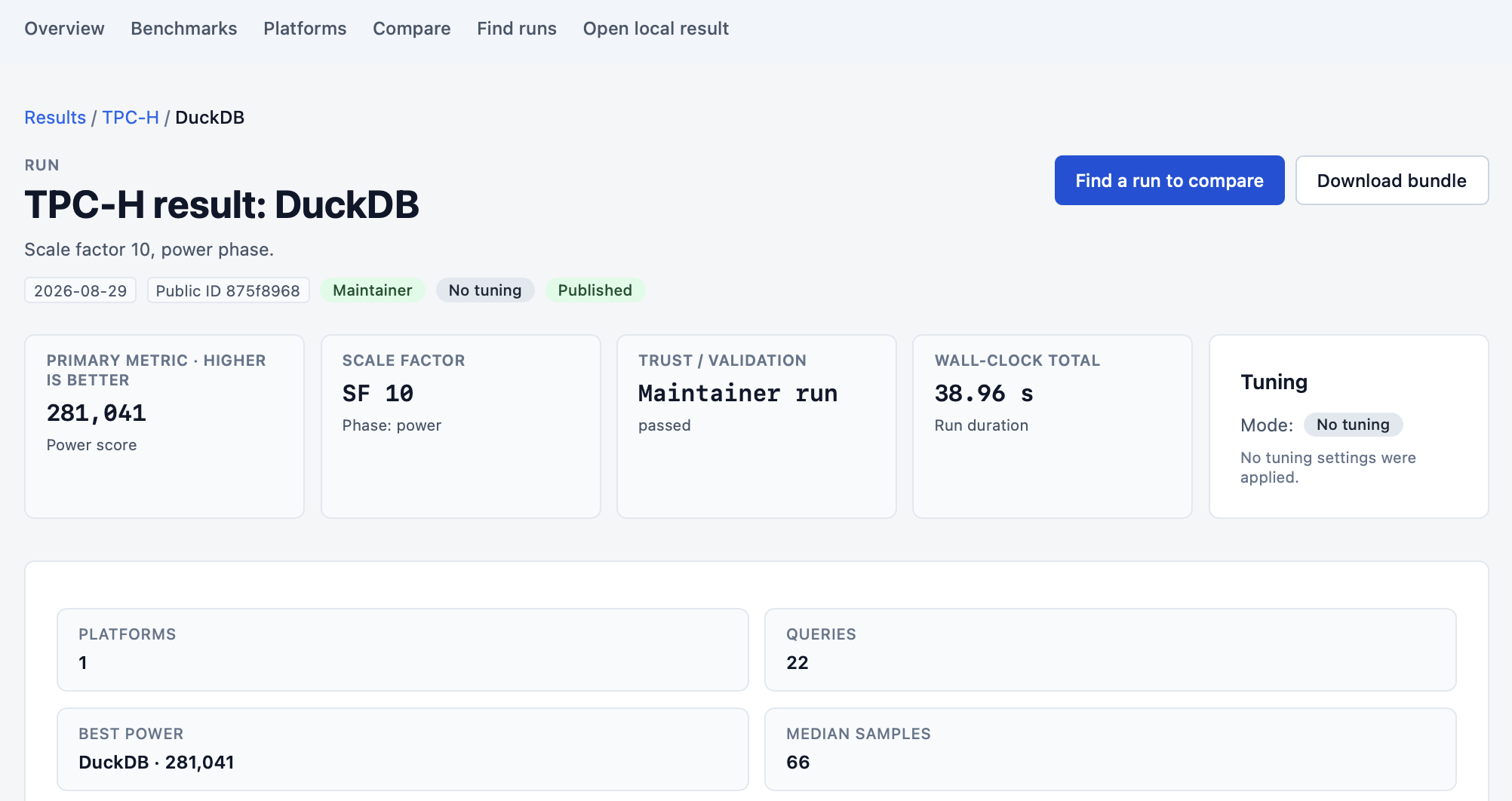The image size is (1512, 801).
Task: Click the green Maintainer badge
Action: tap(373, 290)
